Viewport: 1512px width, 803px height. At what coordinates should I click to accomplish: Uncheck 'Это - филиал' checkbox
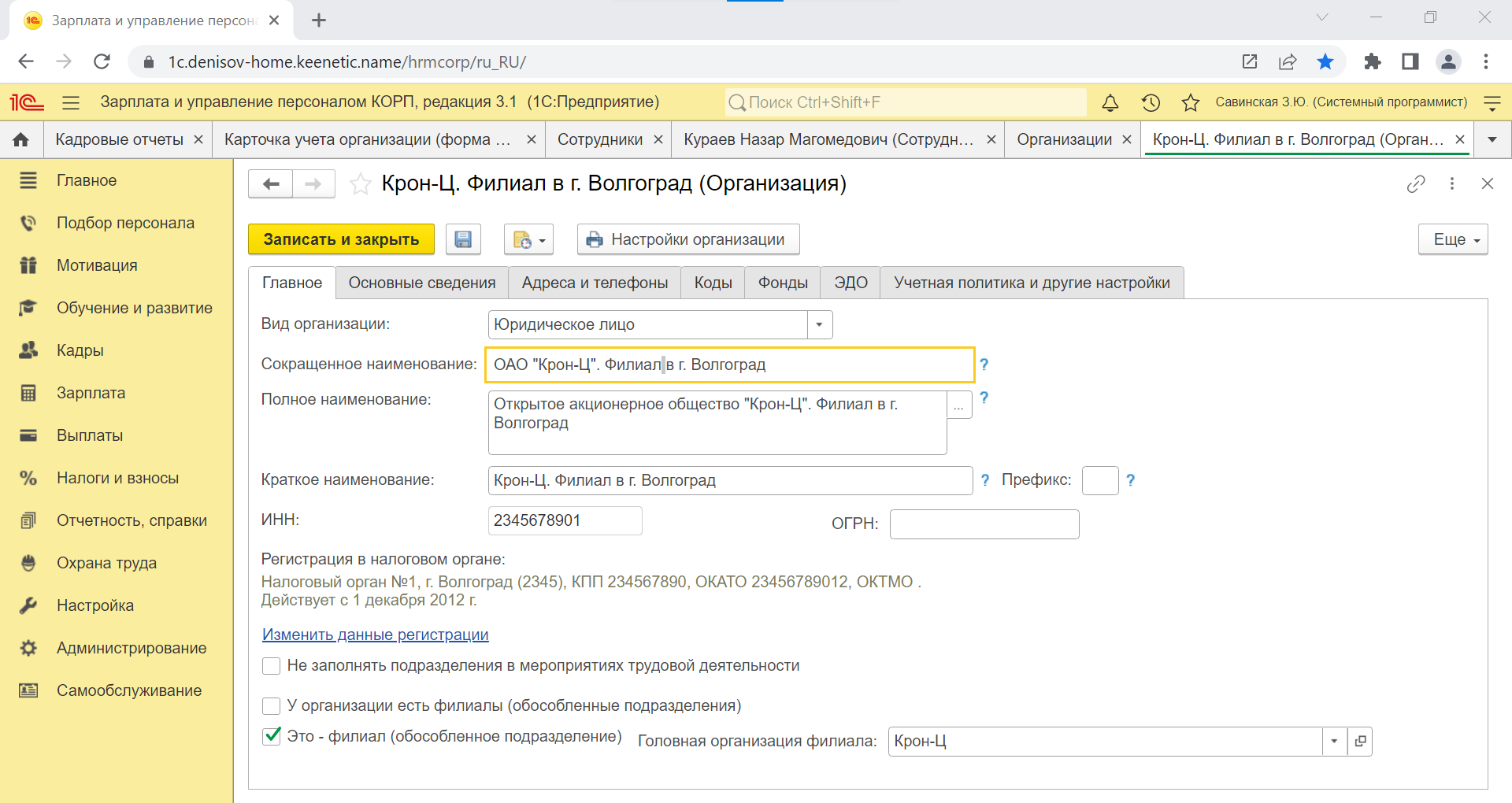tap(272, 736)
